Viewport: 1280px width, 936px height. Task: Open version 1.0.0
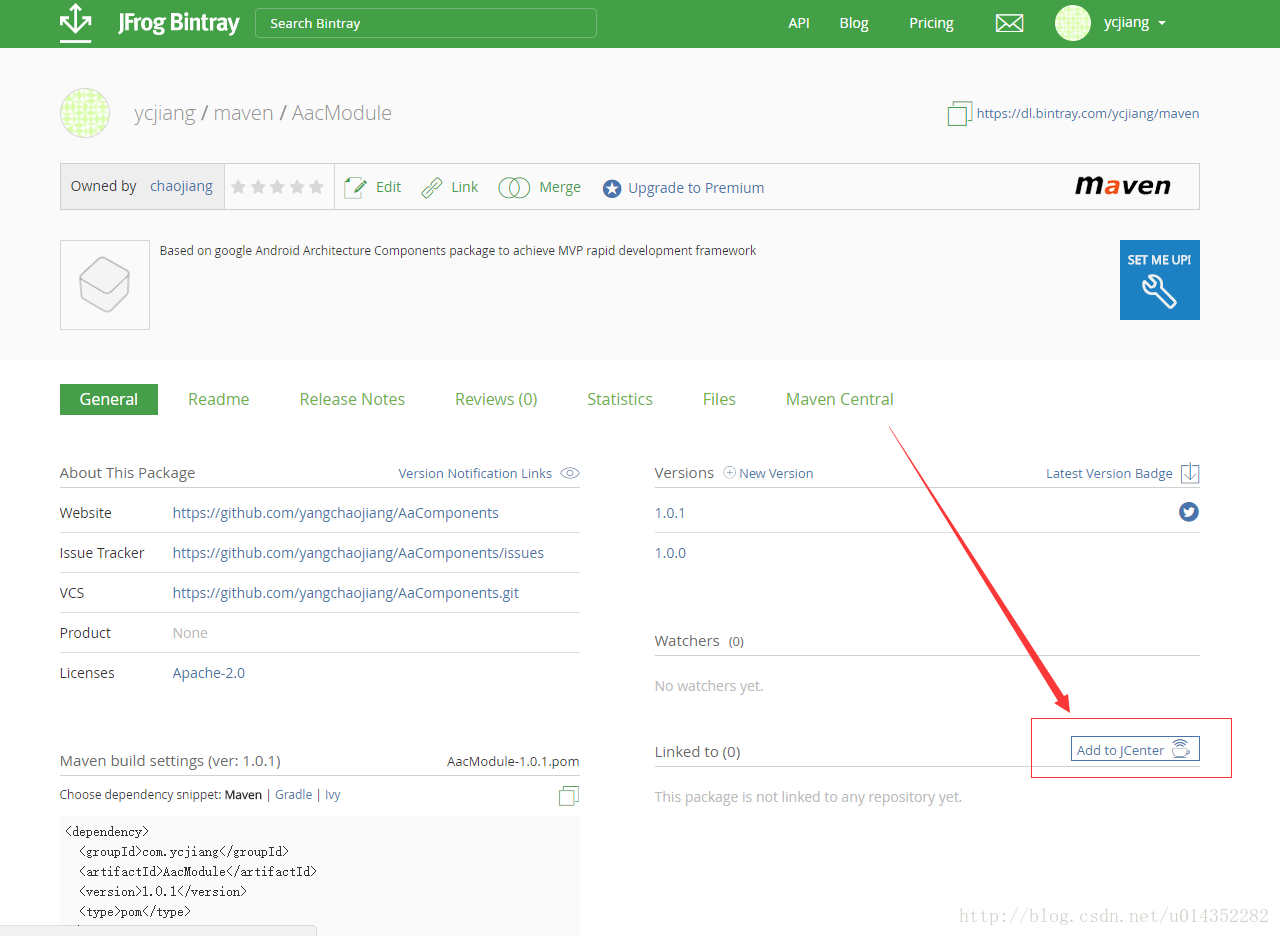point(670,553)
